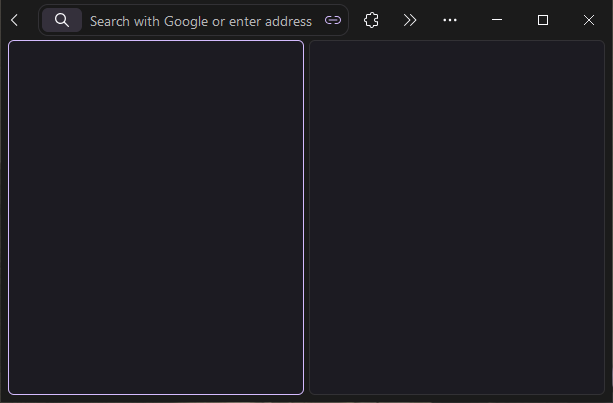The image size is (613, 403).
Task: Close the browser window
Action: 589,20
